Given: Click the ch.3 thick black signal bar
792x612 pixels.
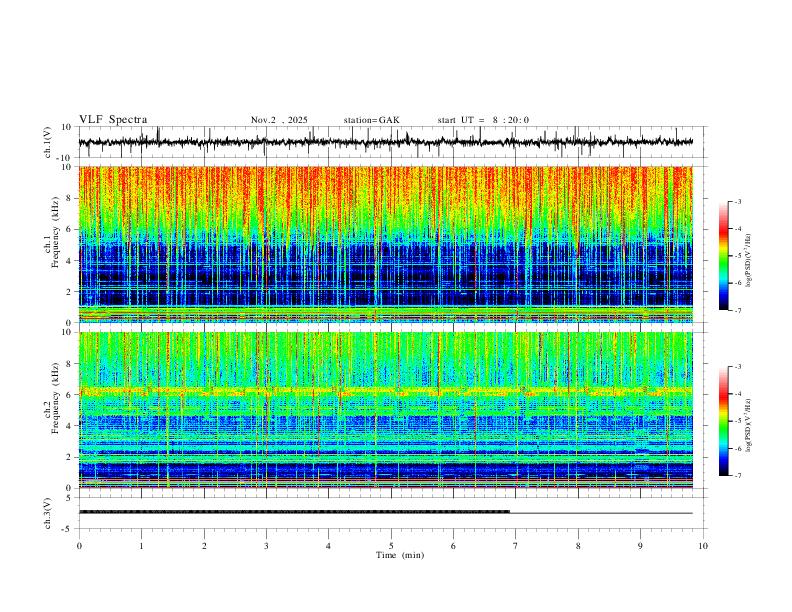Looking at the screenshot, I should click(x=294, y=512).
